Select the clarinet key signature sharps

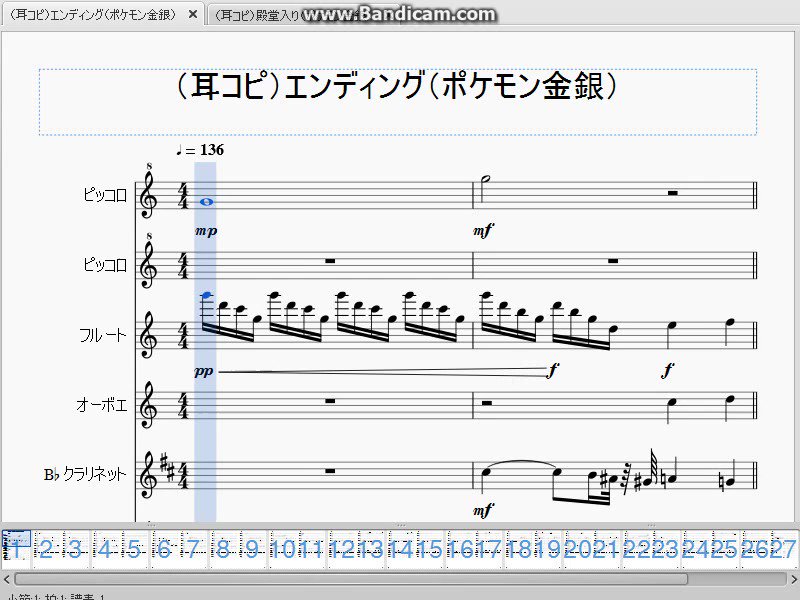(x=167, y=468)
